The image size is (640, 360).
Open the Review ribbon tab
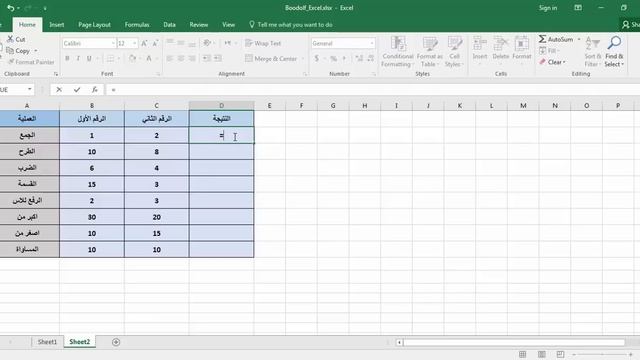199,24
